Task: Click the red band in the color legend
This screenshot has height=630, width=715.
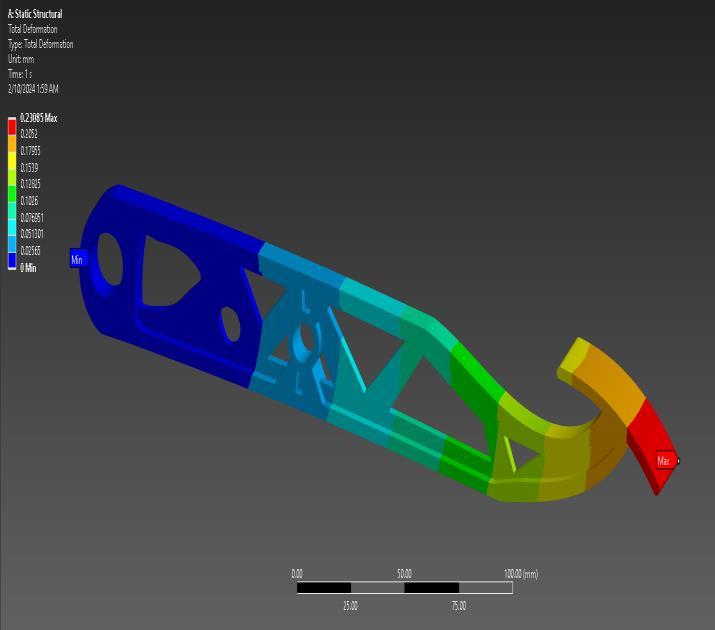Action: coord(12,127)
